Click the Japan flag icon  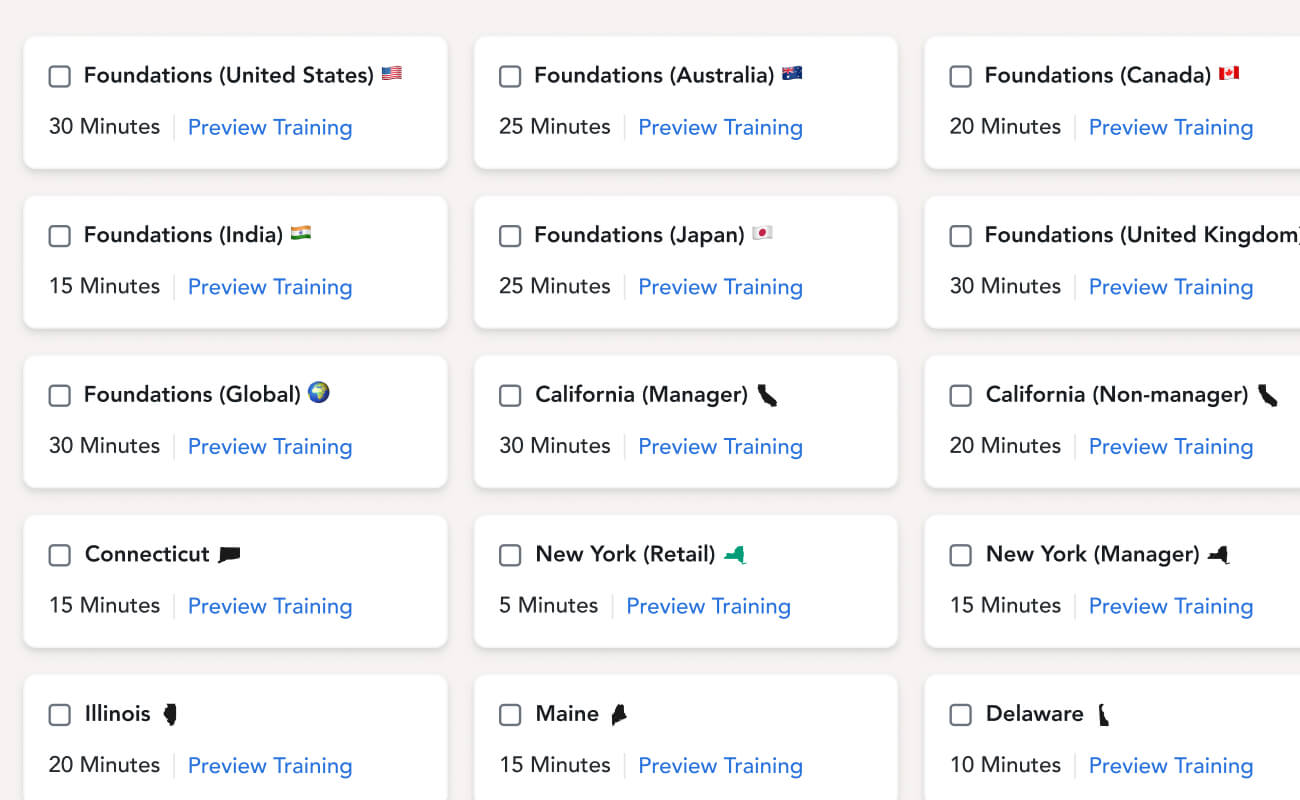click(762, 233)
